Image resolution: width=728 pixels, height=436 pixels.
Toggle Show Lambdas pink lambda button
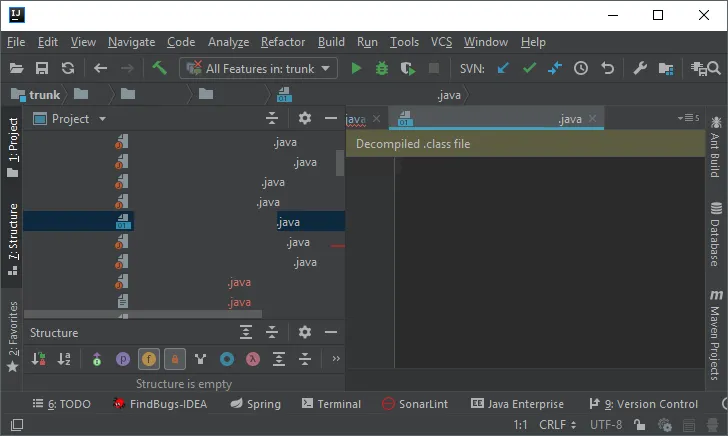point(253,359)
